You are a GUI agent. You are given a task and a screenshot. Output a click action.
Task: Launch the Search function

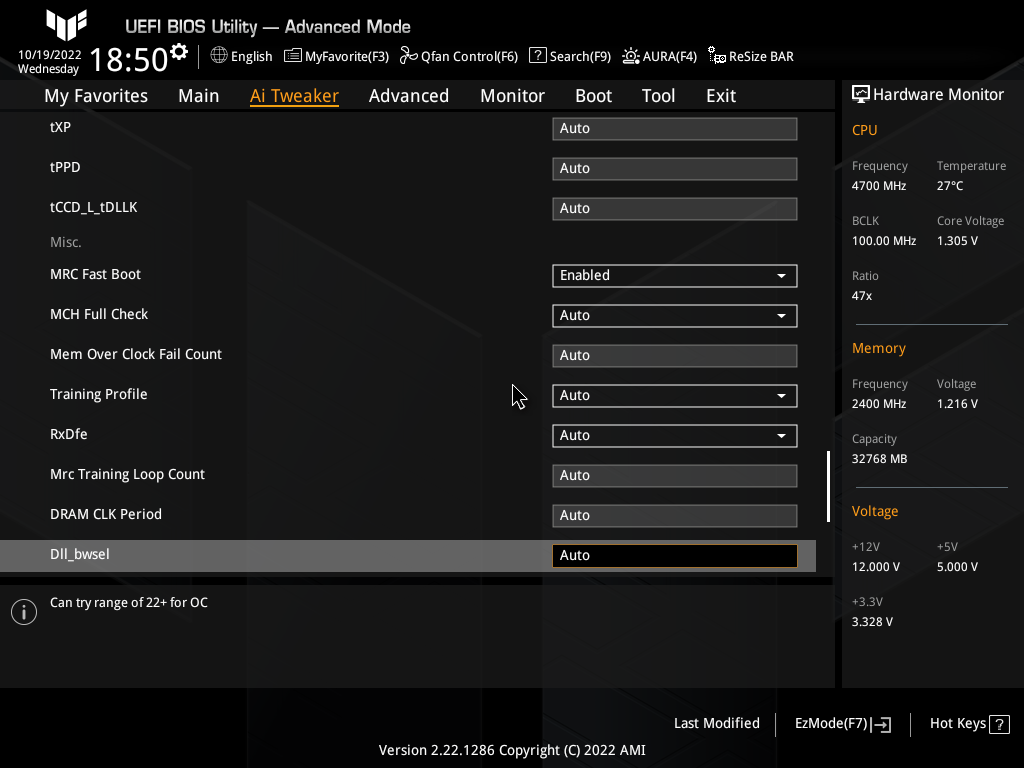tap(570, 56)
